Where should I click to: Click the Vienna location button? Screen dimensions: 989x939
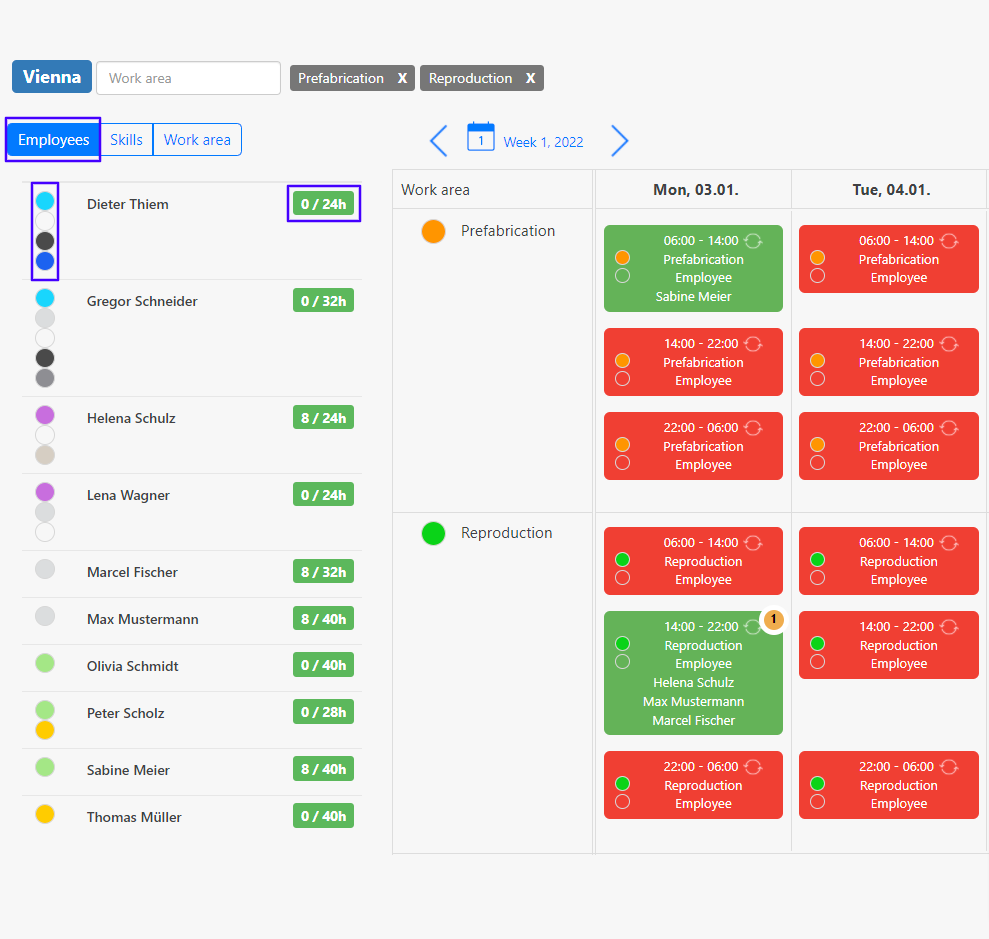[52, 77]
